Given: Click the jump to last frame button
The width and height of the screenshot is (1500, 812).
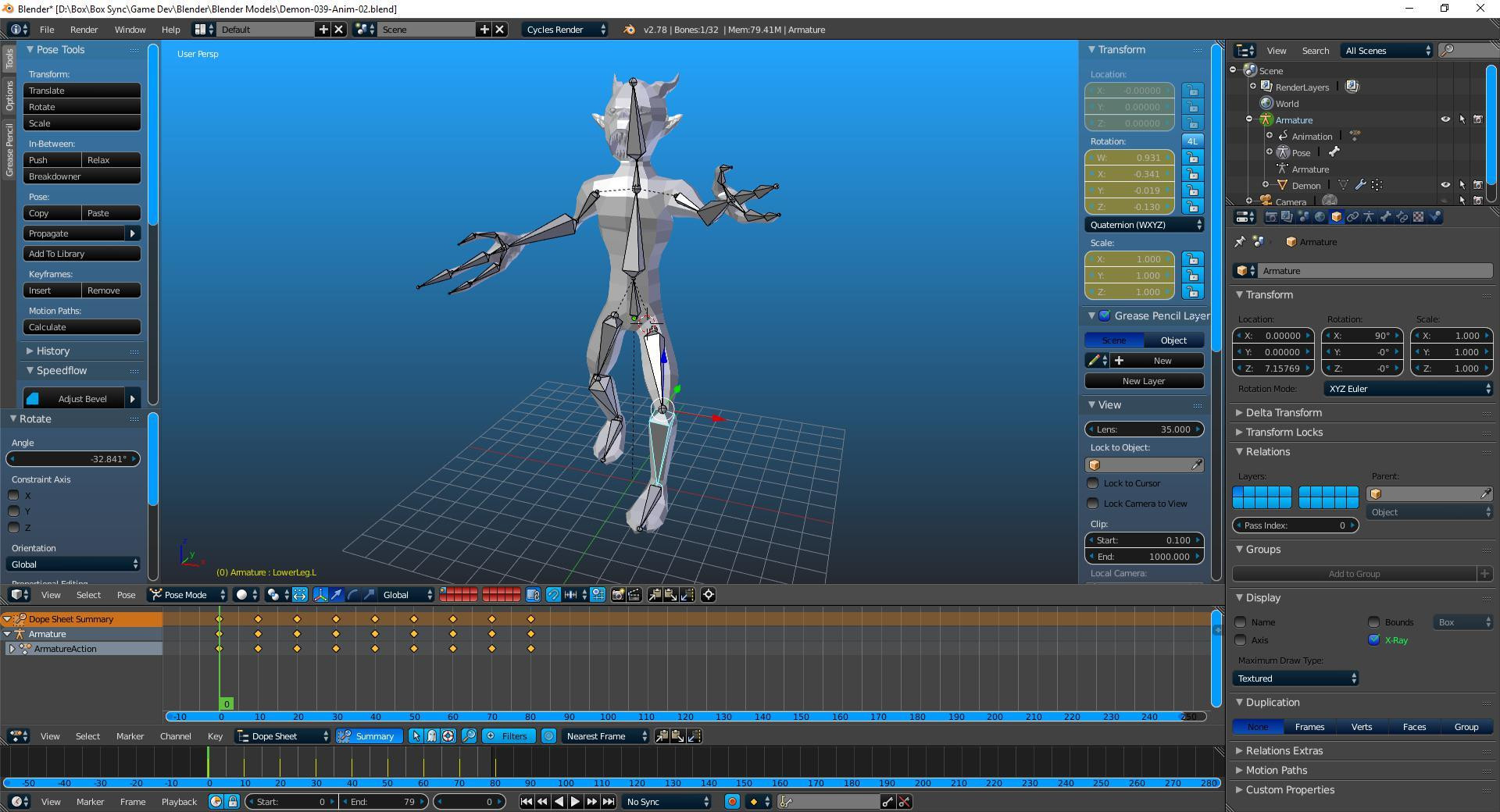Looking at the screenshot, I should tap(609, 802).
